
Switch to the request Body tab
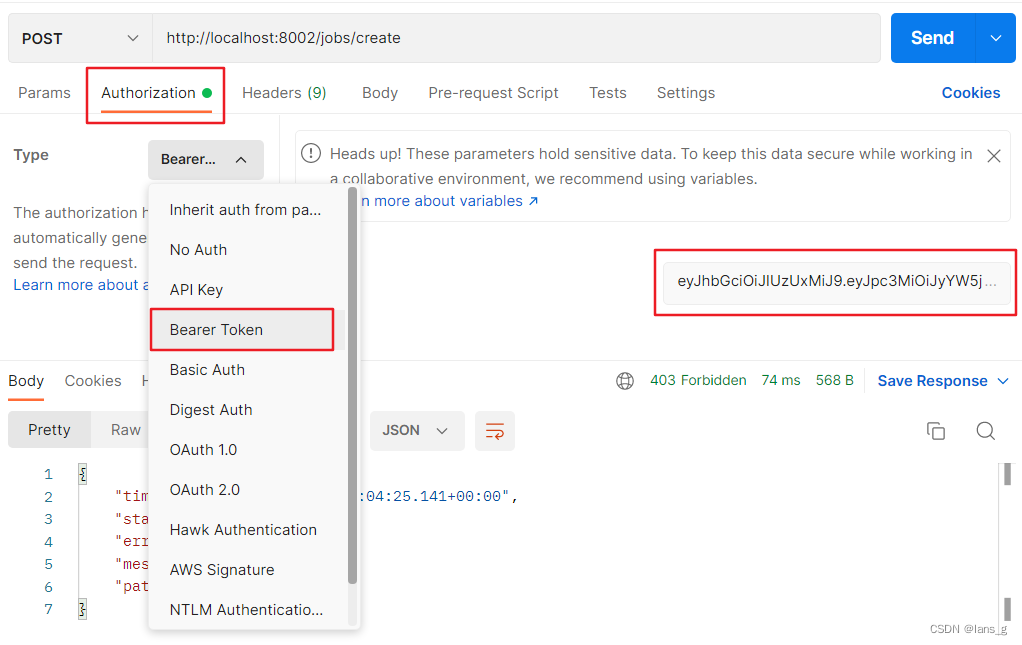[x=380, y=93]
